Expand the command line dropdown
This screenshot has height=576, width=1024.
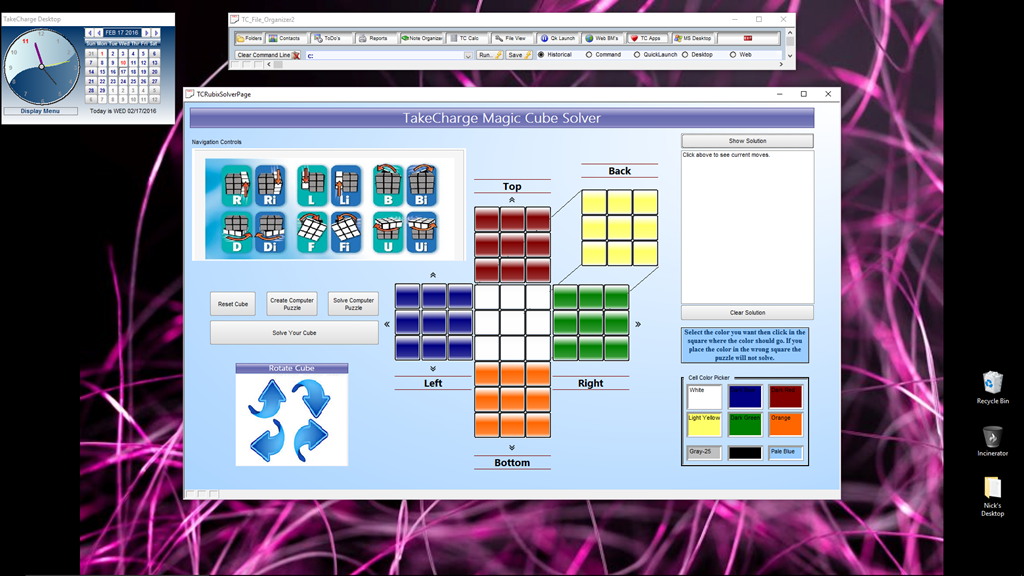point(468,56)
